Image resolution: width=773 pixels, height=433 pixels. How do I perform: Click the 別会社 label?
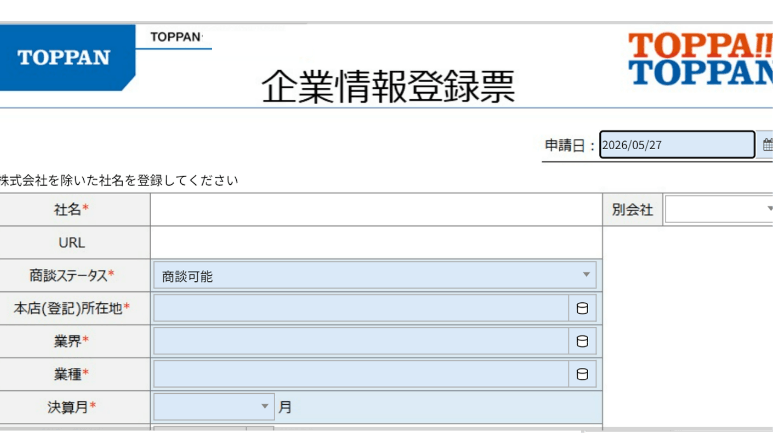(632, 210)
